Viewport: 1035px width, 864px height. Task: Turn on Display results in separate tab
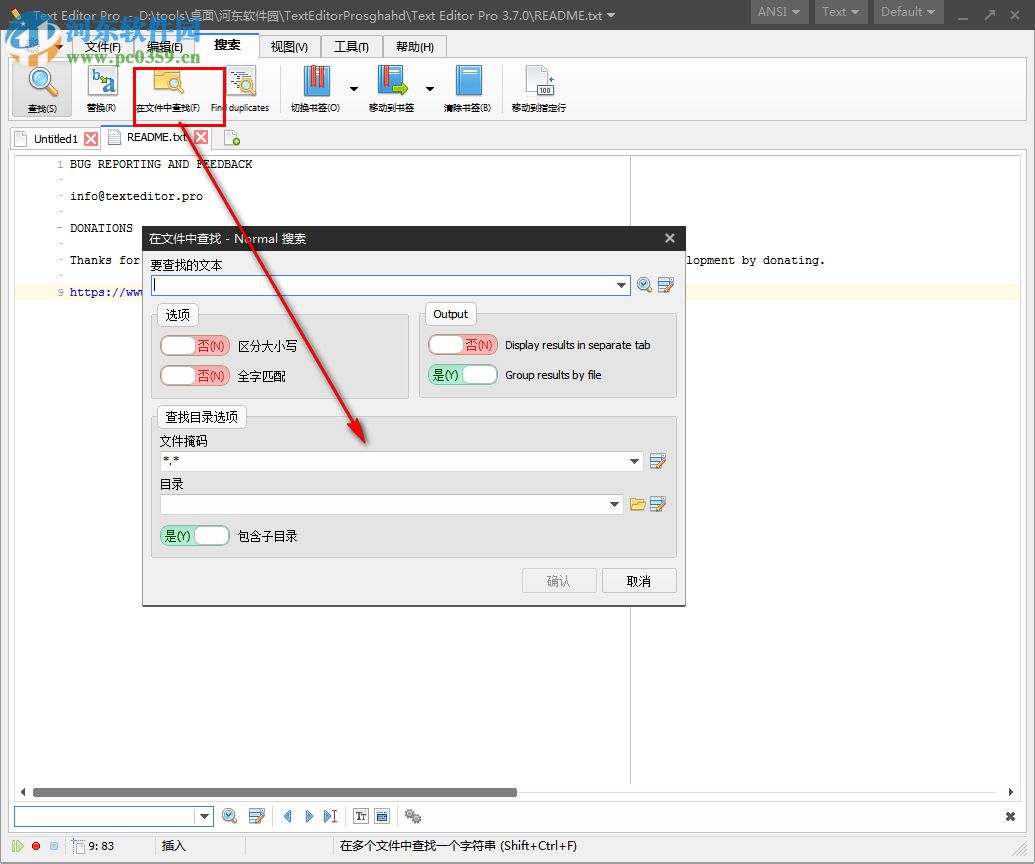tap(463, 344)
